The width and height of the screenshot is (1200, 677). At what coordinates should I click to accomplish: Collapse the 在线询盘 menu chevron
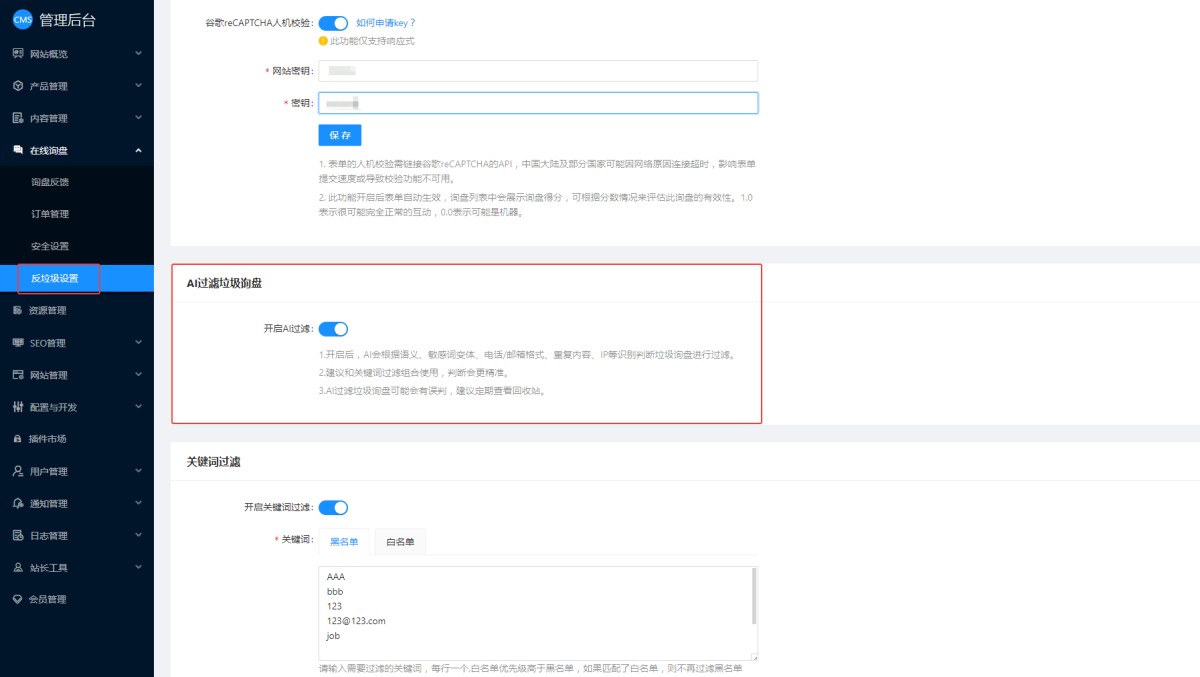[x=138, y=150]
